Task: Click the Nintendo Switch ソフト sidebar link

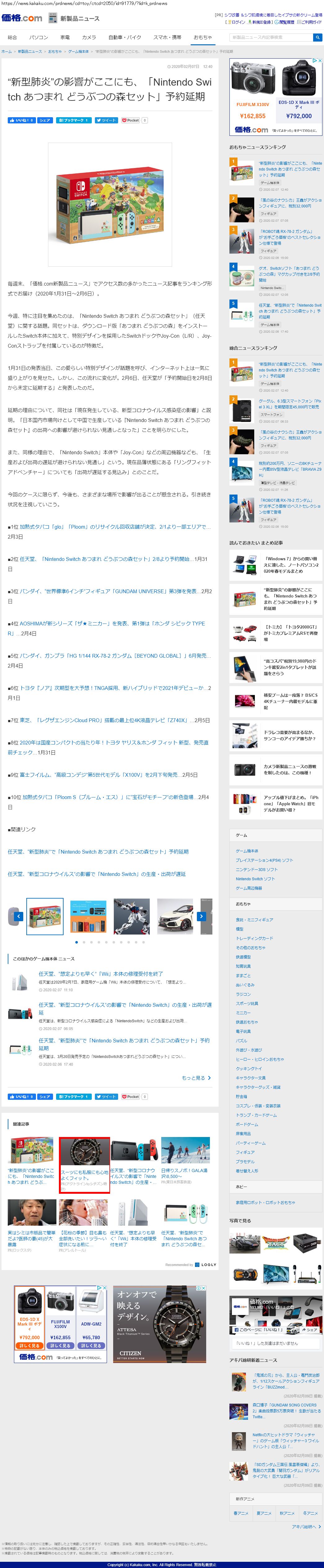Action: pyautogui.click(x=255, y=879)
